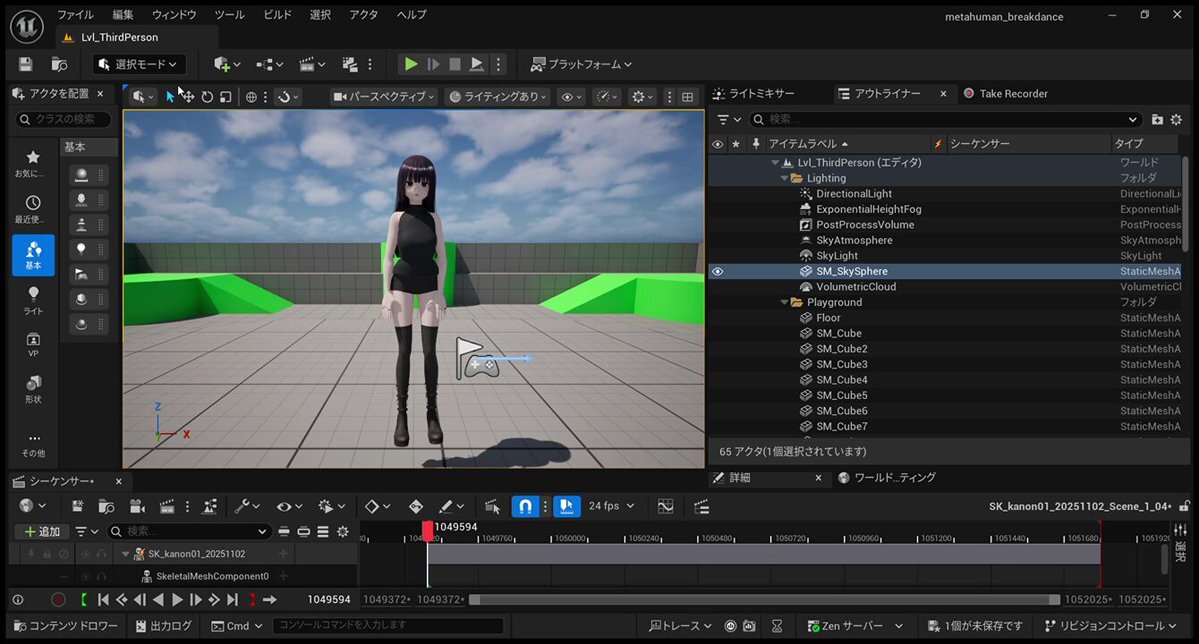
Task: Toggle the Sequencer record button
Action: [58, 600]
